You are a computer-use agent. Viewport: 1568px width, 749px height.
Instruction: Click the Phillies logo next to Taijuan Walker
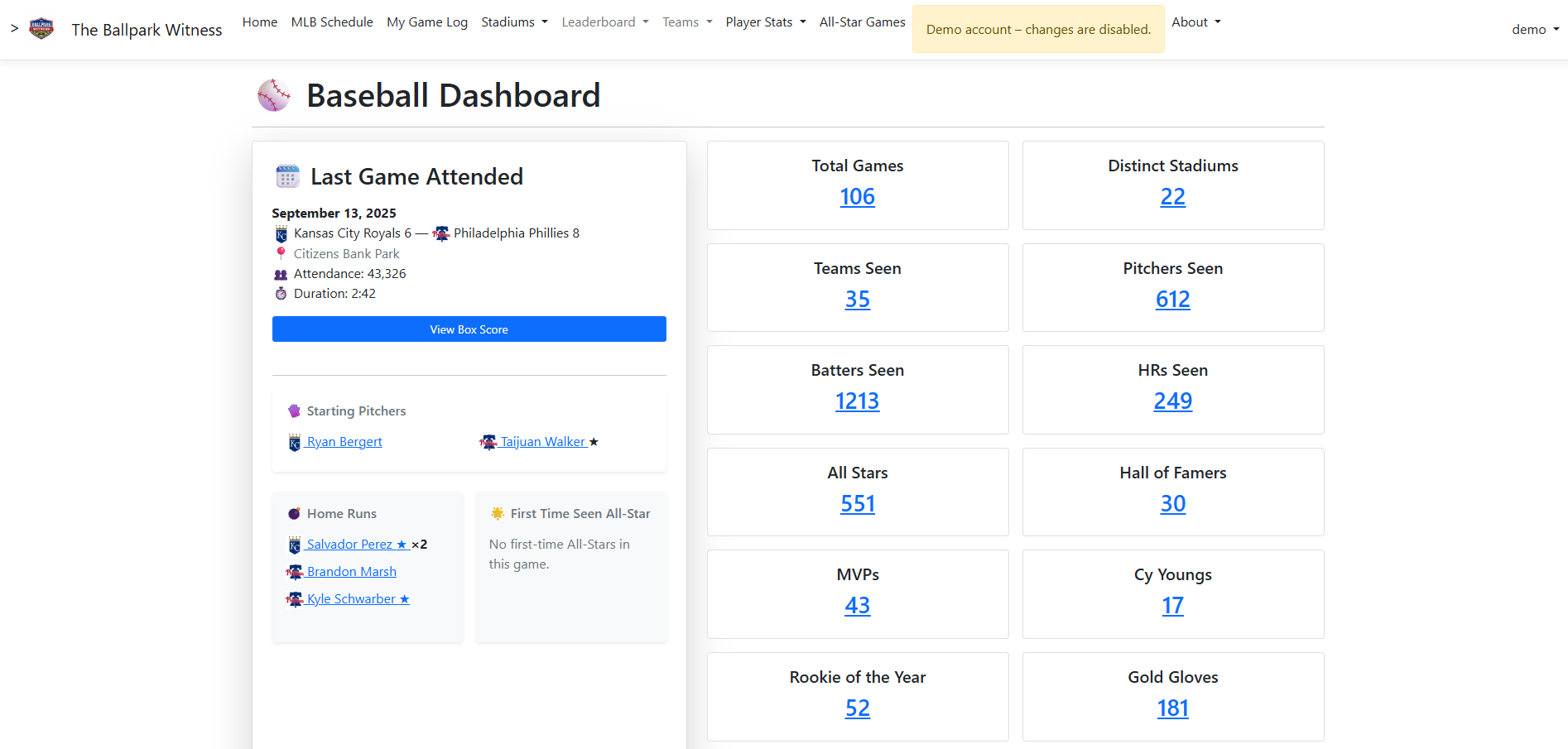pyautogui.click(x=488, y=443)
